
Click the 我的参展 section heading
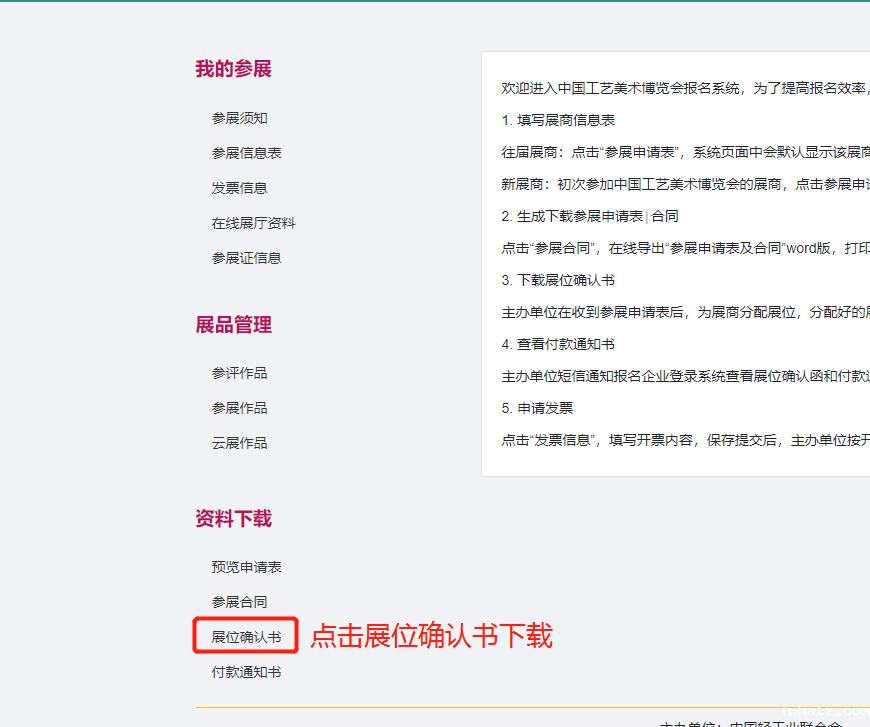coord(233,69)
